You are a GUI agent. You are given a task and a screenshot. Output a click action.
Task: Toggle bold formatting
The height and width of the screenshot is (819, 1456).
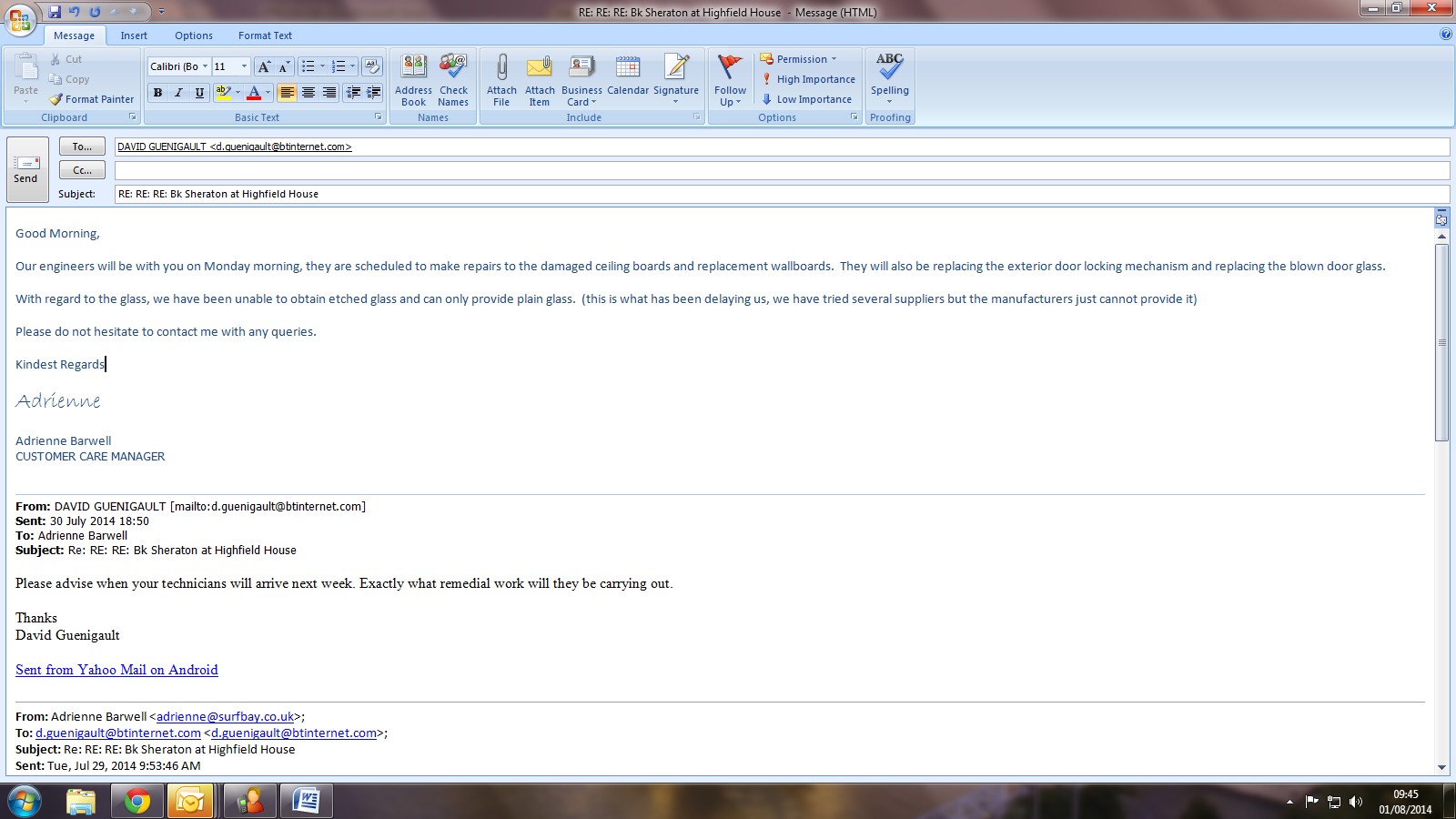157,93
